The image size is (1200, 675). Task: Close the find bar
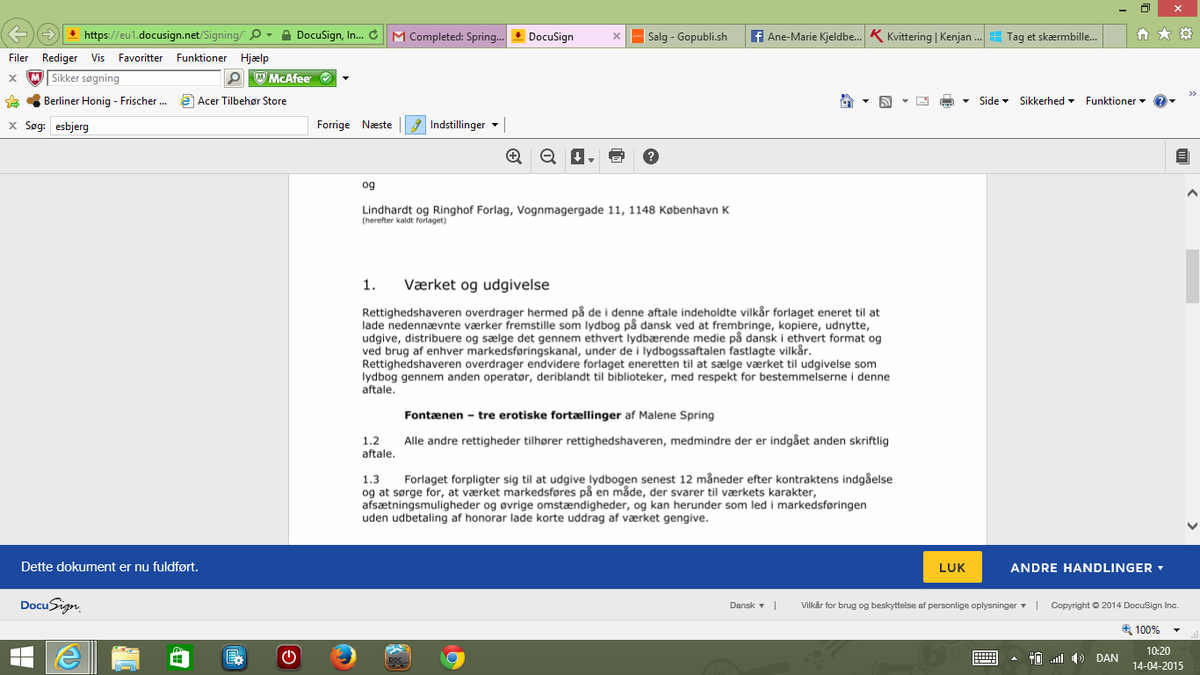pyautogui.click(x=11, y=125)
